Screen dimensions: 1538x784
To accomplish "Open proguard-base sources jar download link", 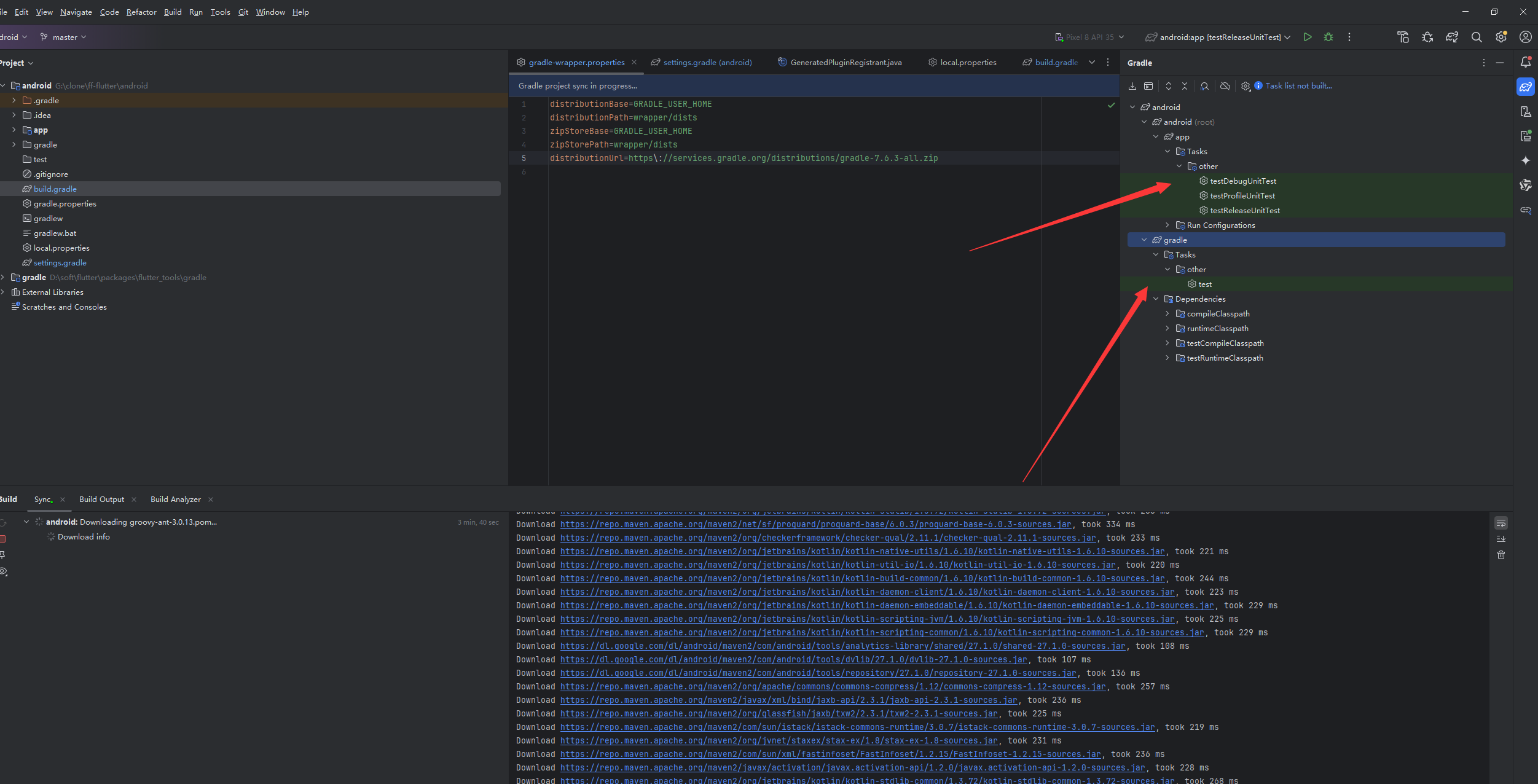I will [x=815, y=525].
